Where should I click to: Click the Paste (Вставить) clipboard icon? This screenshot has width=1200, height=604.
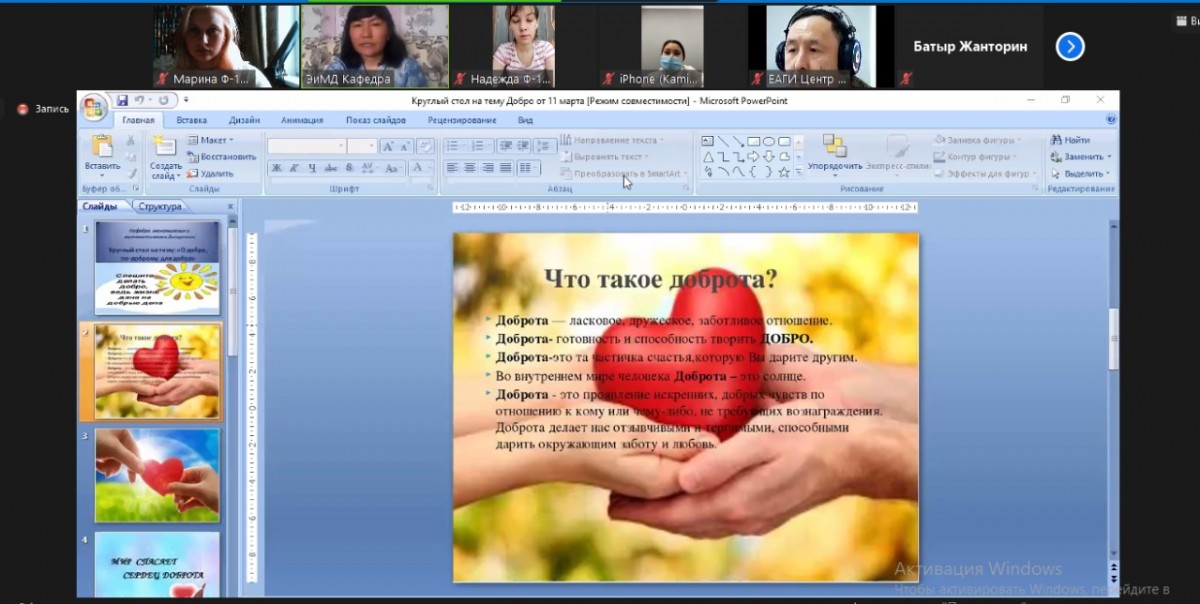[102, 146]
